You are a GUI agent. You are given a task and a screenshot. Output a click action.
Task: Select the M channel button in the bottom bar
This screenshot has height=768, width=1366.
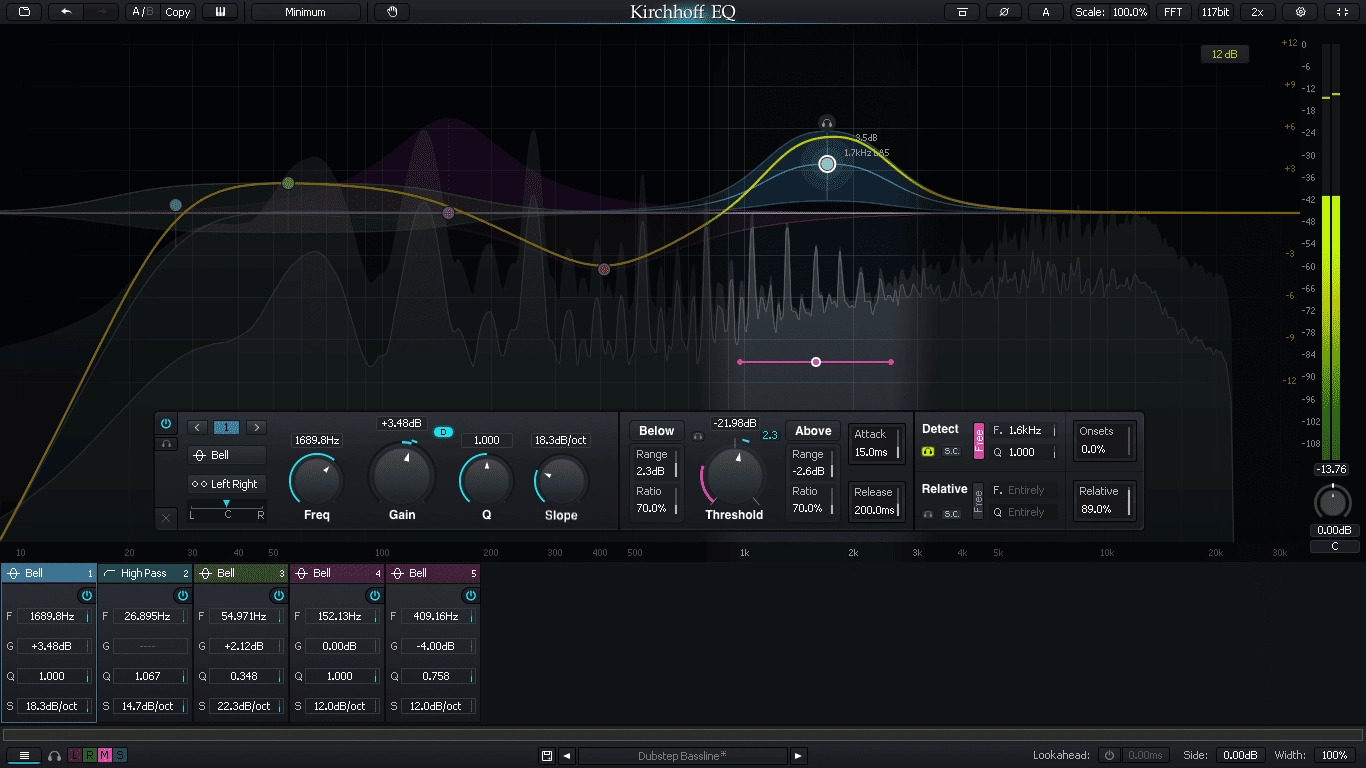coord(105,756)
